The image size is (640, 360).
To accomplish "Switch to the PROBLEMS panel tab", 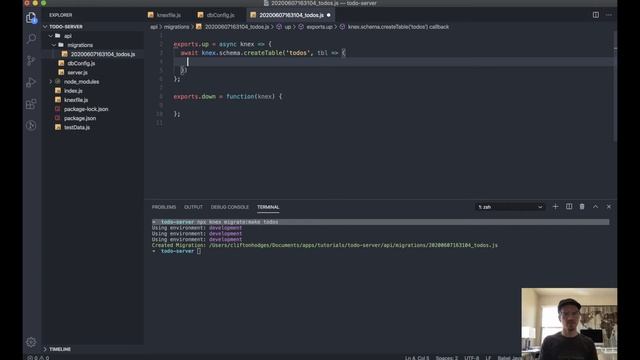I will (164, 207).
